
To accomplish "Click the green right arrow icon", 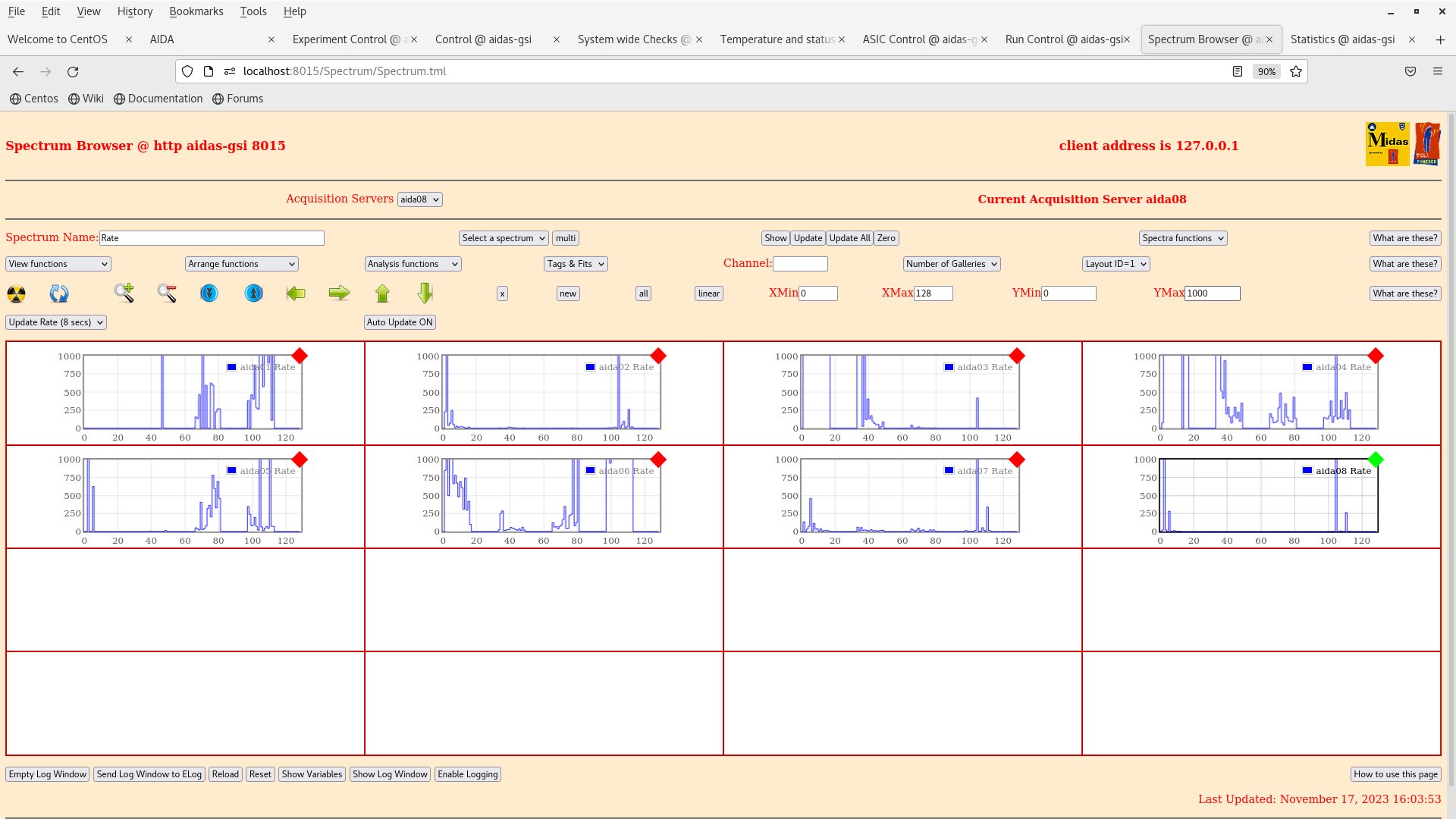I will point(339,293).
